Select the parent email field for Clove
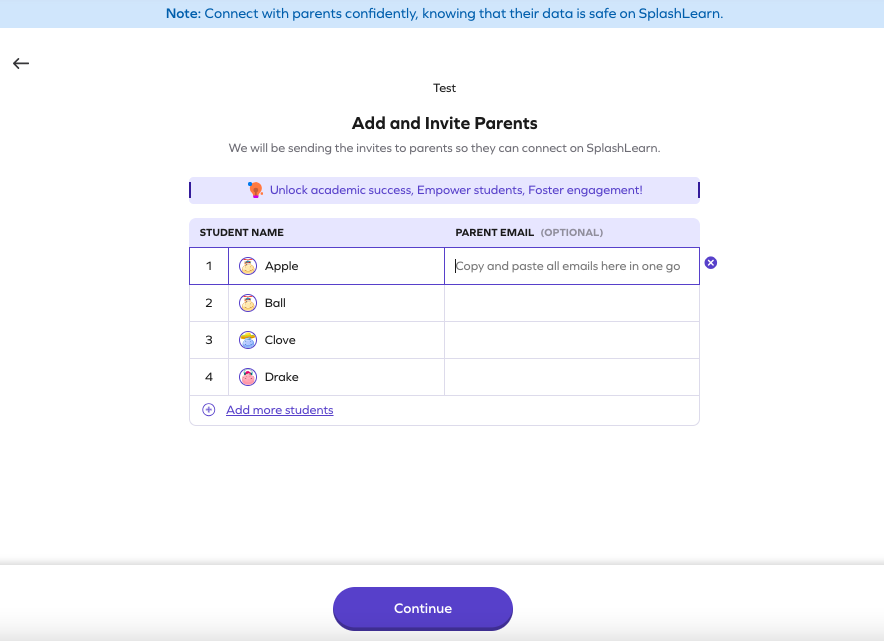This screenshot has height=641, width=884. pos(571,339)
